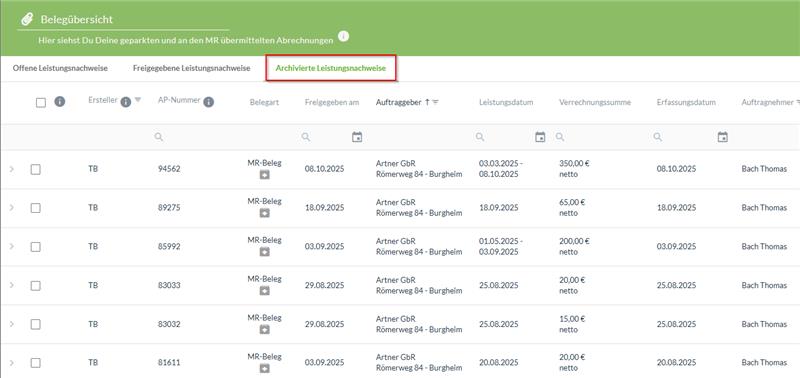
Task: Expand the row with AP-Nummer 94562
Action: [x=12, y=169]
